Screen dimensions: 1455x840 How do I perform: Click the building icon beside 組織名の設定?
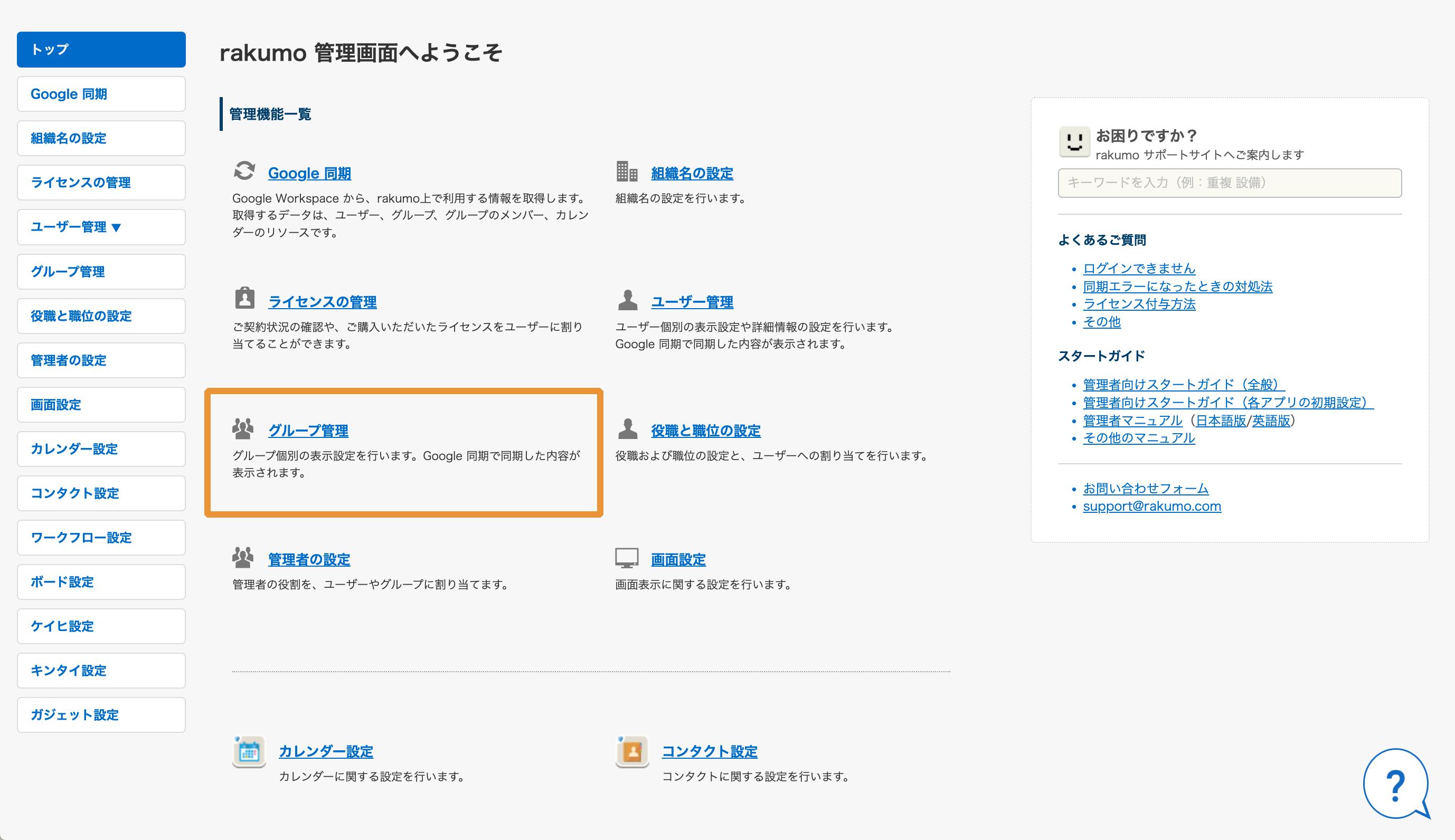tap(627, 171)
